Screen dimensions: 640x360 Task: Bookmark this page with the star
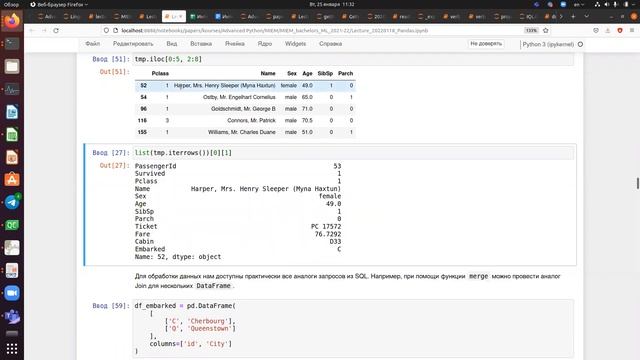tap(546, 31)
